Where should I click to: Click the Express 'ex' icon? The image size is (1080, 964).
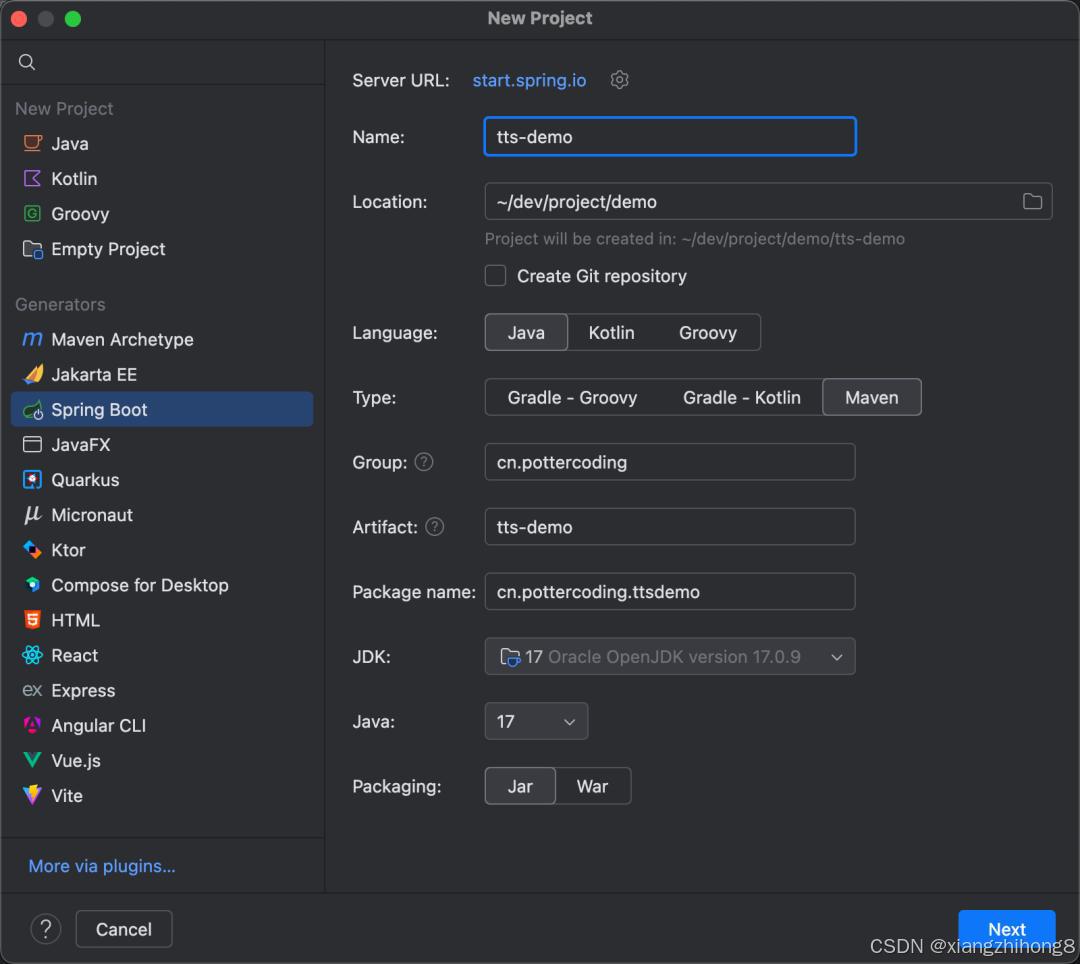(32, 690)
